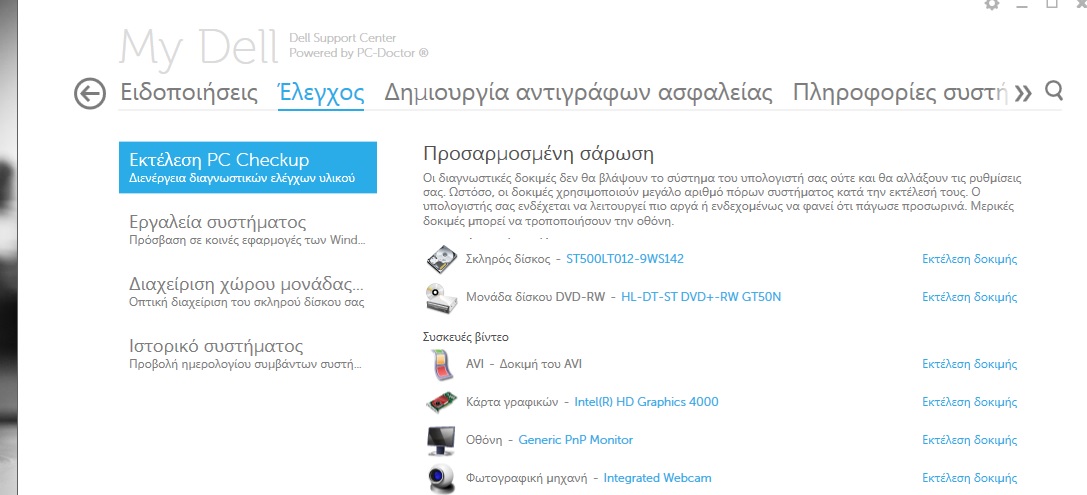Open the Πληροφορίες συστήματος tab
1087x495 pixels.
pos(900,92)
